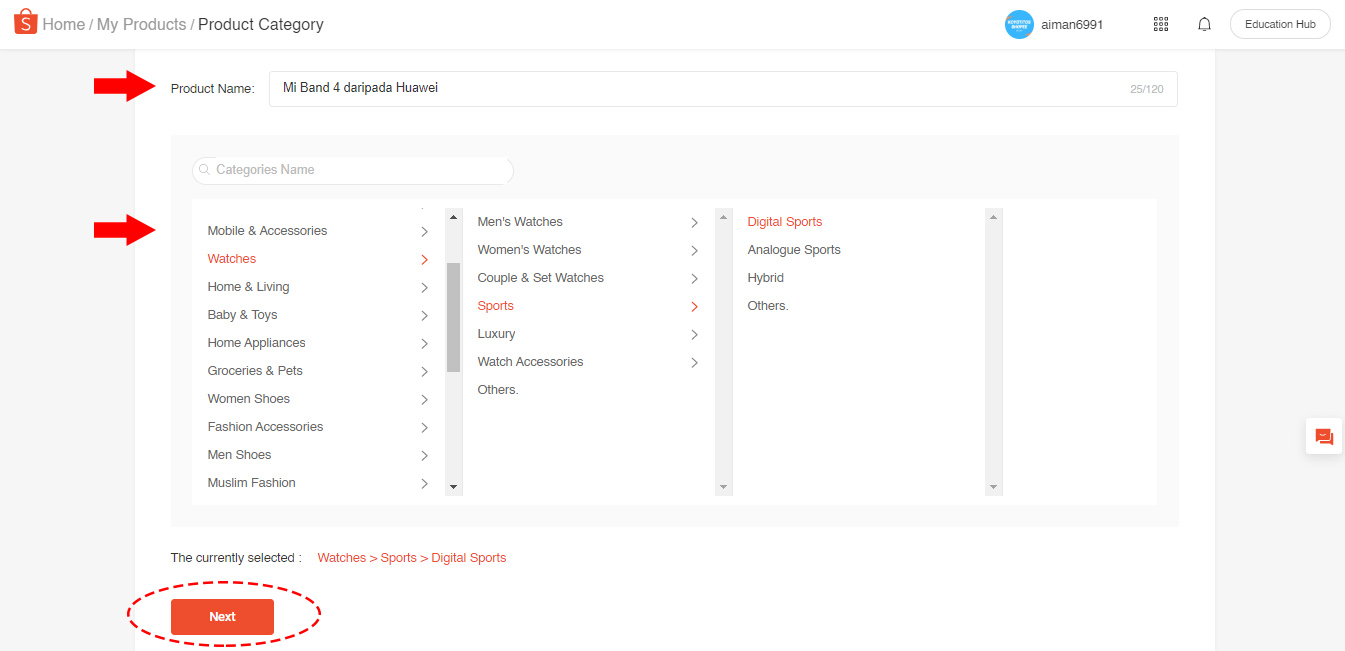Select Baby & Toys category
This screenshot has height=651, width=1345.
pyautogui.click(x=242, y=315)
